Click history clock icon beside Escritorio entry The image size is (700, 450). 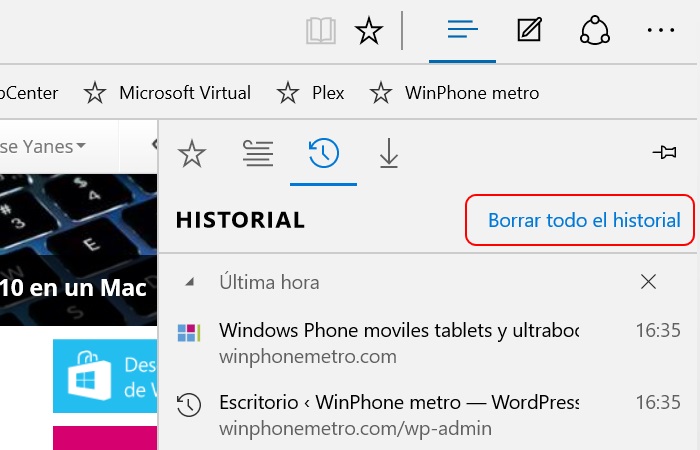click(189, 405)
